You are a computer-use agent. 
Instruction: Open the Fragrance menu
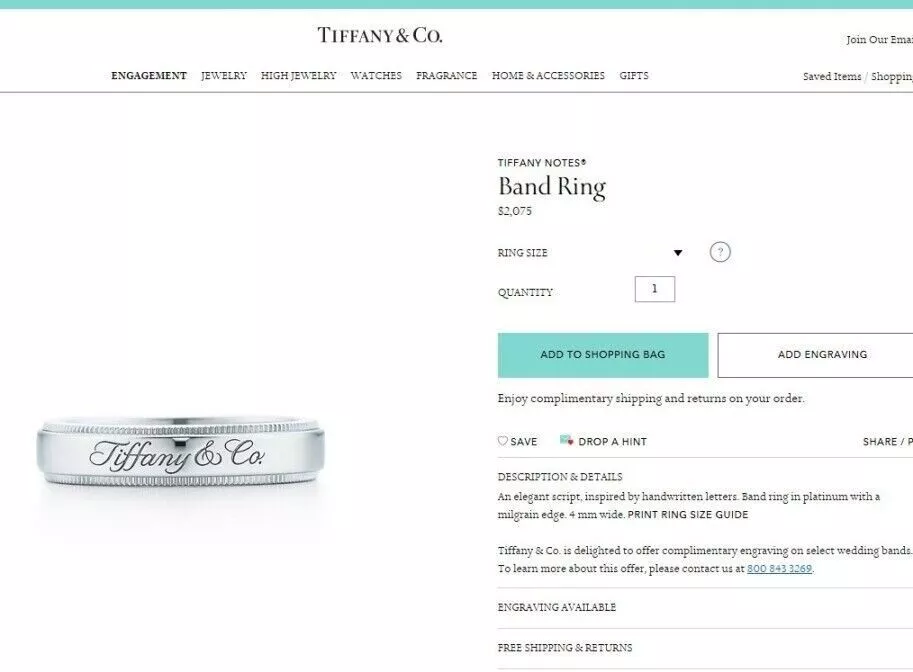(447, 76)
